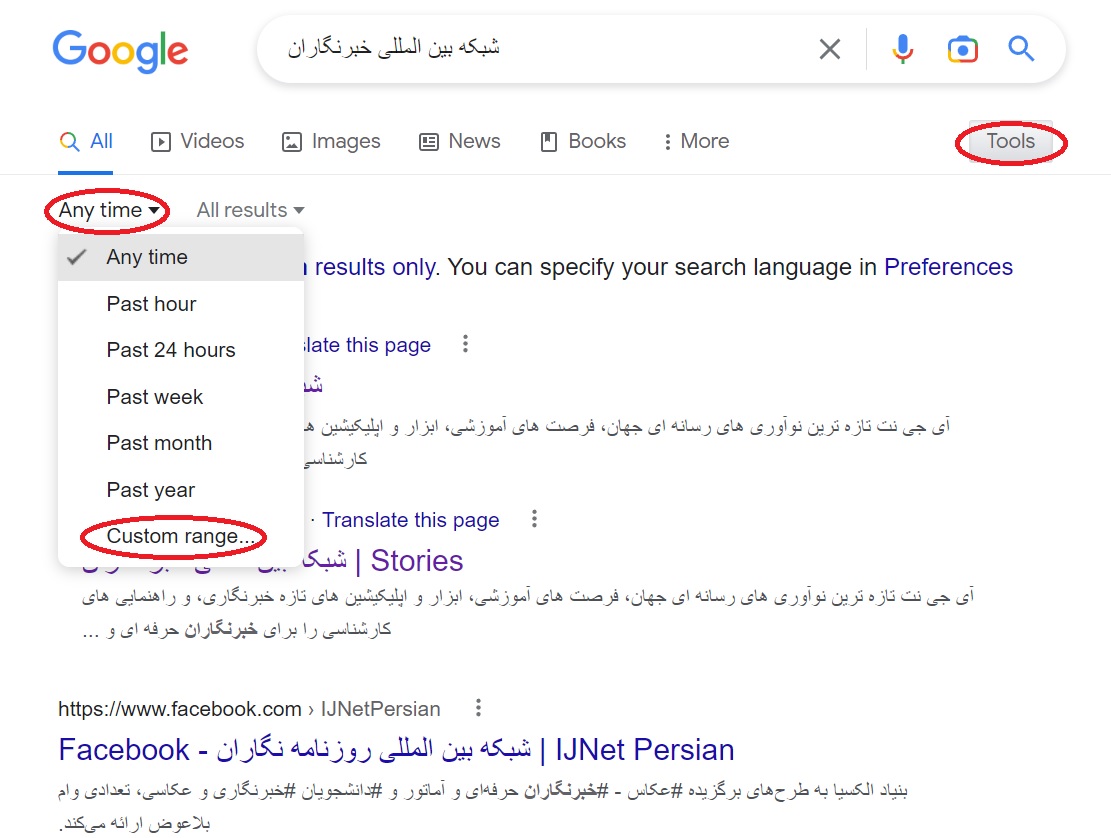Viewport: 1111px width, 838px height.
Task: Switch to the News tab
Action: tap(460, 141)
